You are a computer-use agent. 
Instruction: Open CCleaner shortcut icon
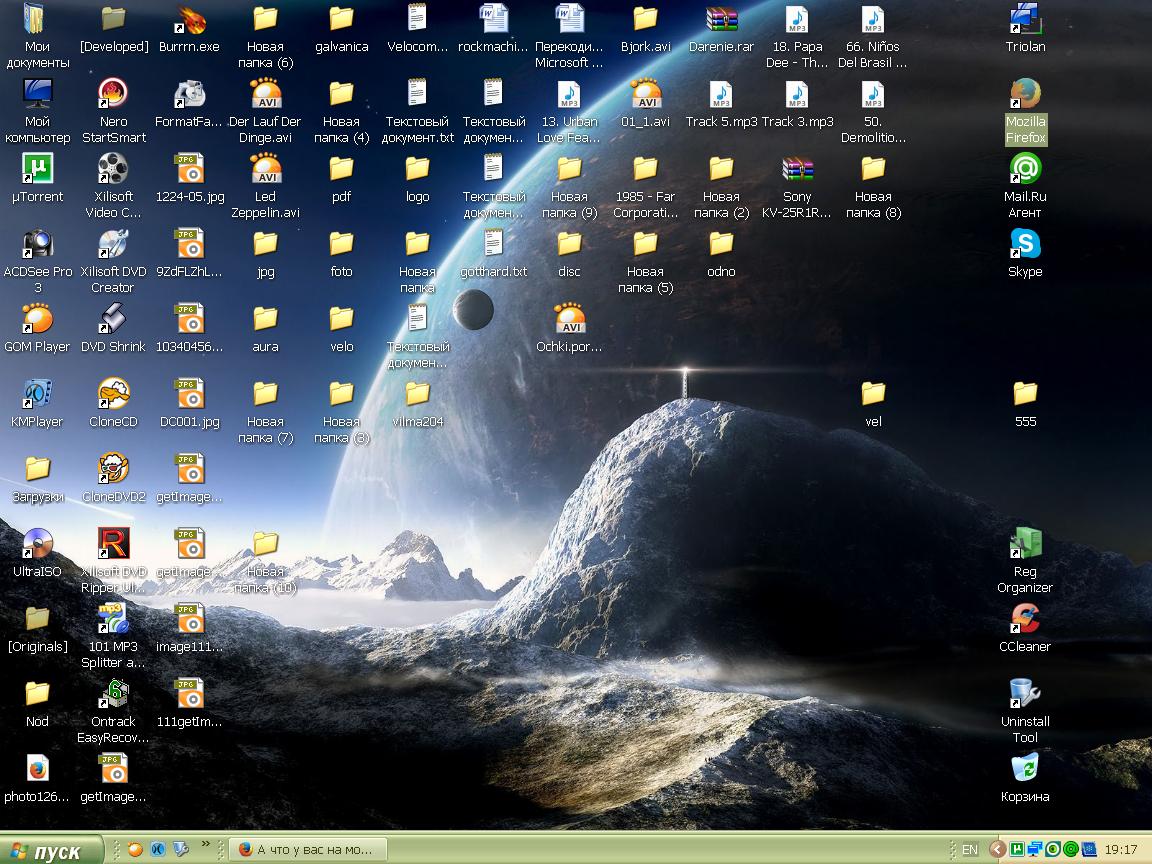point(1025,620)
